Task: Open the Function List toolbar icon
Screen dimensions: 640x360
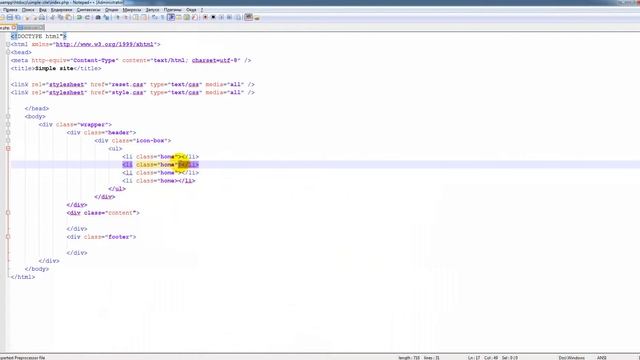Action: point(195,18)
